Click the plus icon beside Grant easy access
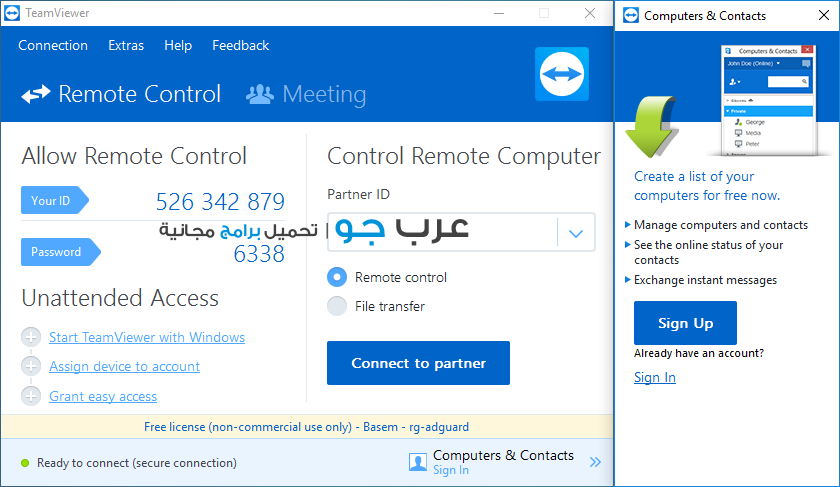This screenshot has height=487, width=840. [x=31, y=397]
